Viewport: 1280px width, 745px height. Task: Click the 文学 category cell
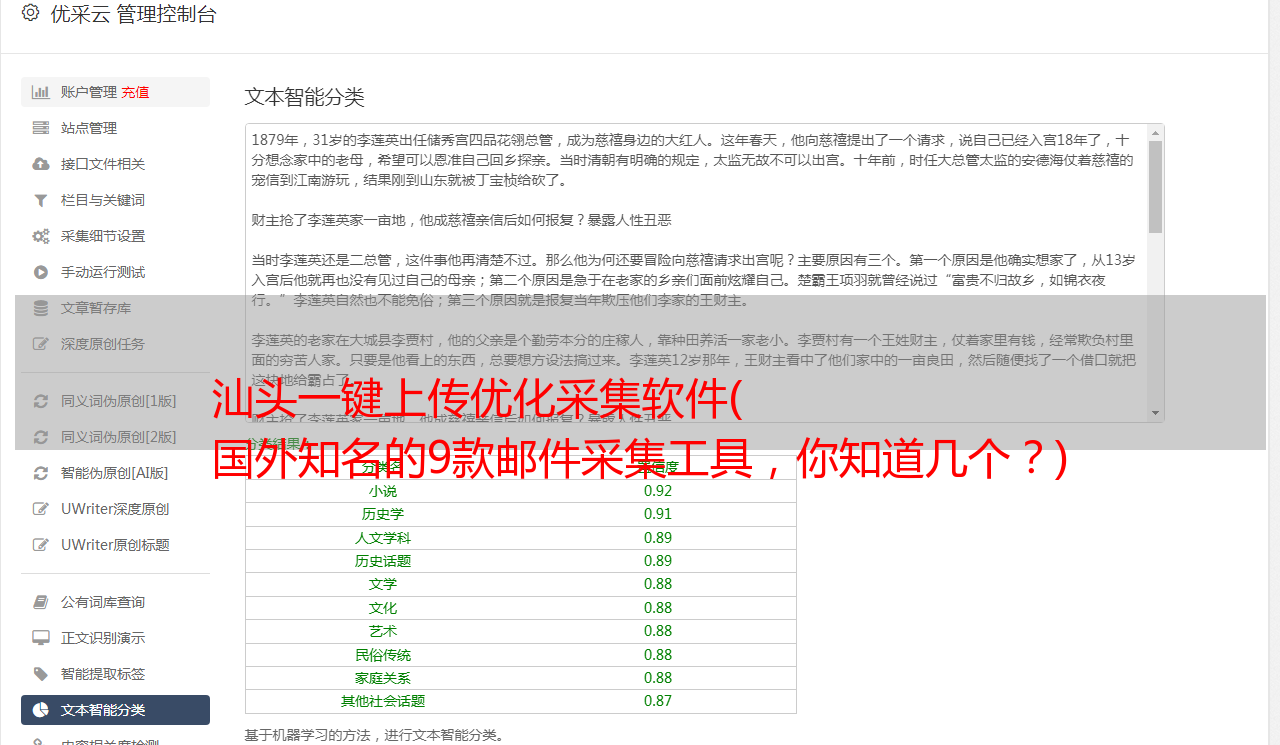(x=383, y=584)
